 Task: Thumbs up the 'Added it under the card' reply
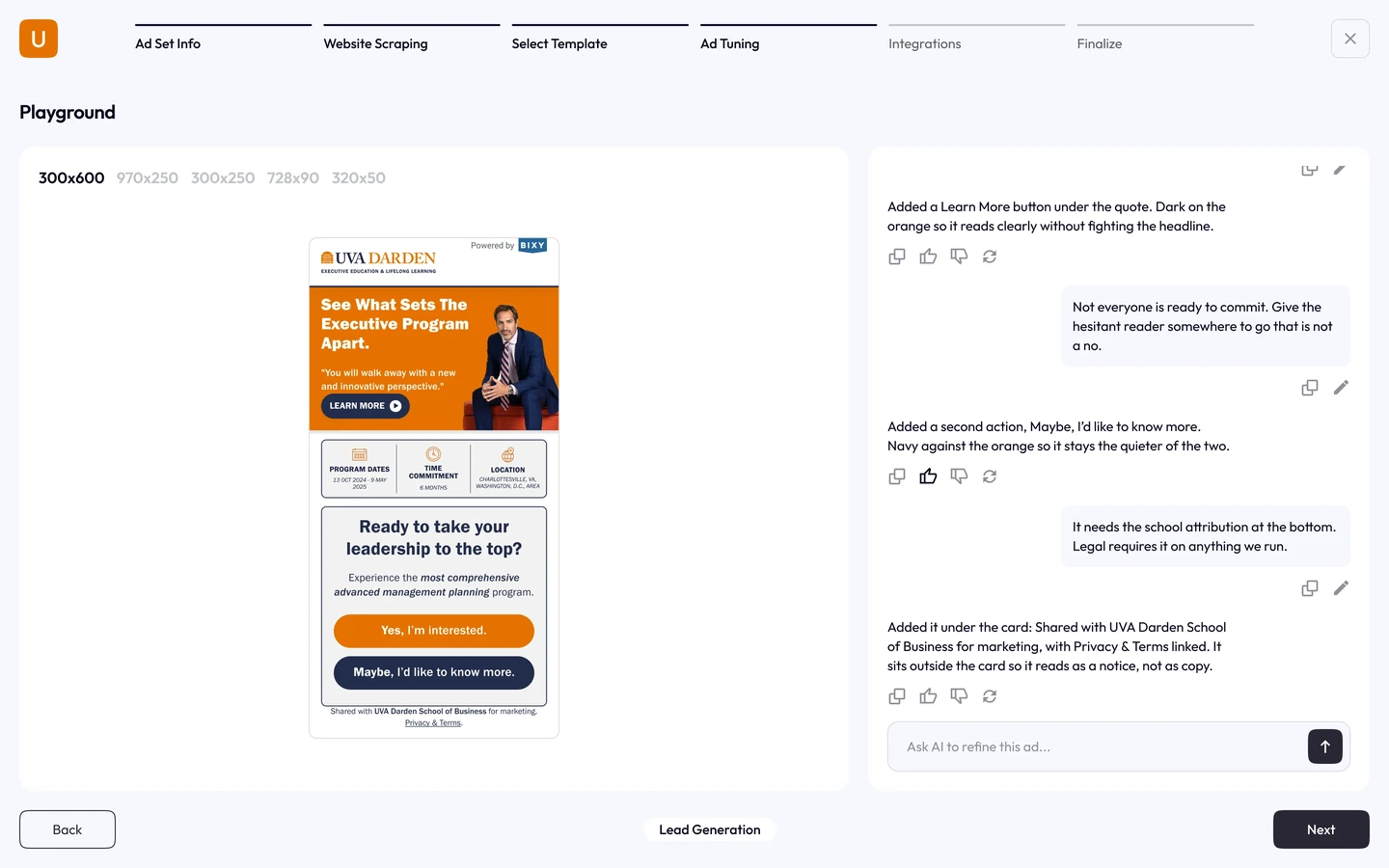click(928, 696)
